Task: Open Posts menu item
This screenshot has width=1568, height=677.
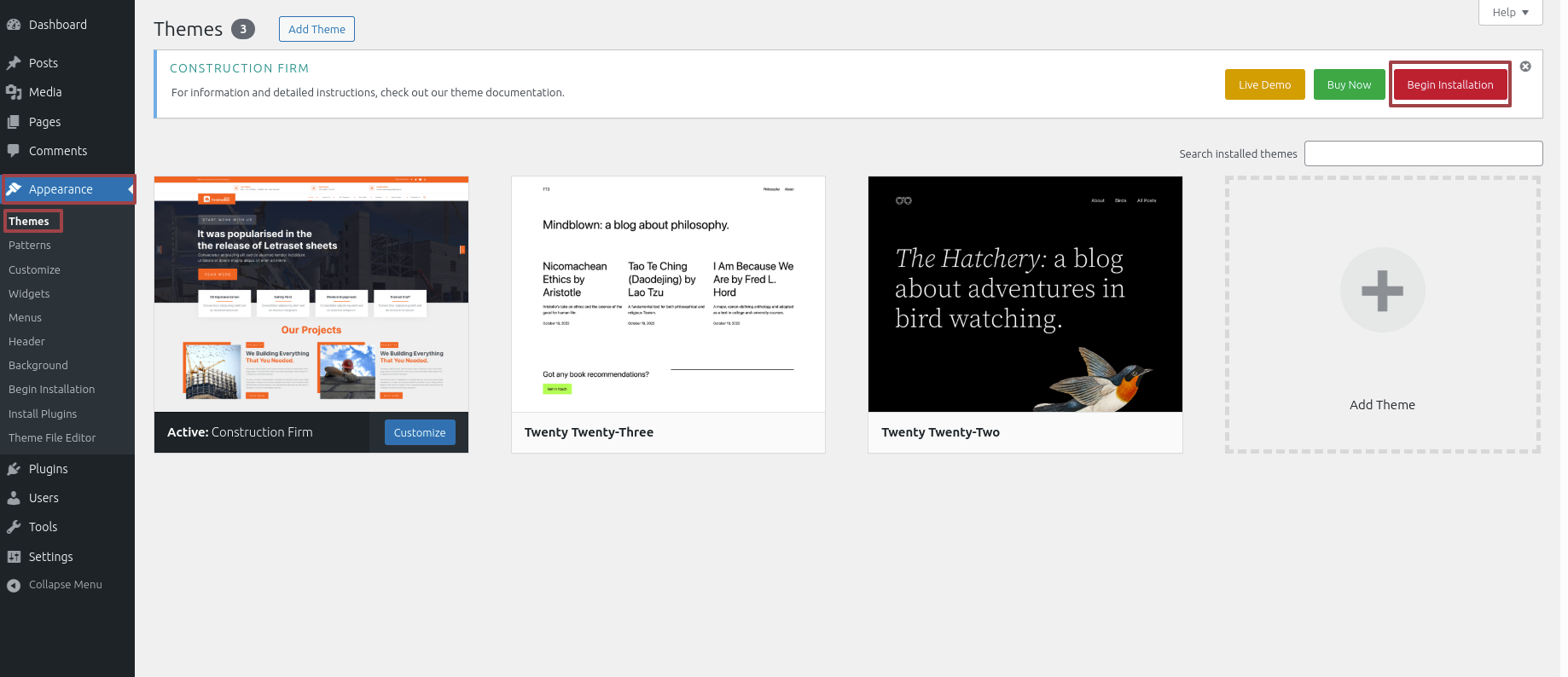Action: coord(67,63)
